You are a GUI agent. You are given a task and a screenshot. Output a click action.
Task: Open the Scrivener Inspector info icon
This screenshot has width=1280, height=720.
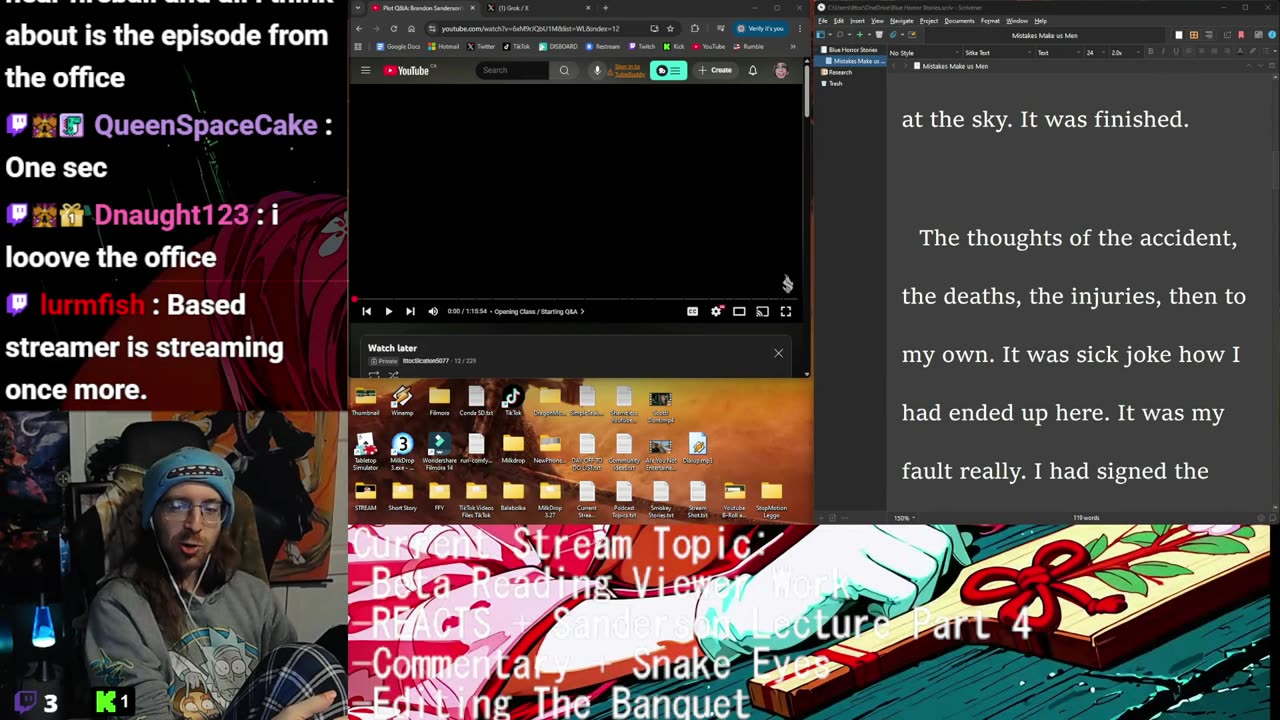coord(1270,35)
